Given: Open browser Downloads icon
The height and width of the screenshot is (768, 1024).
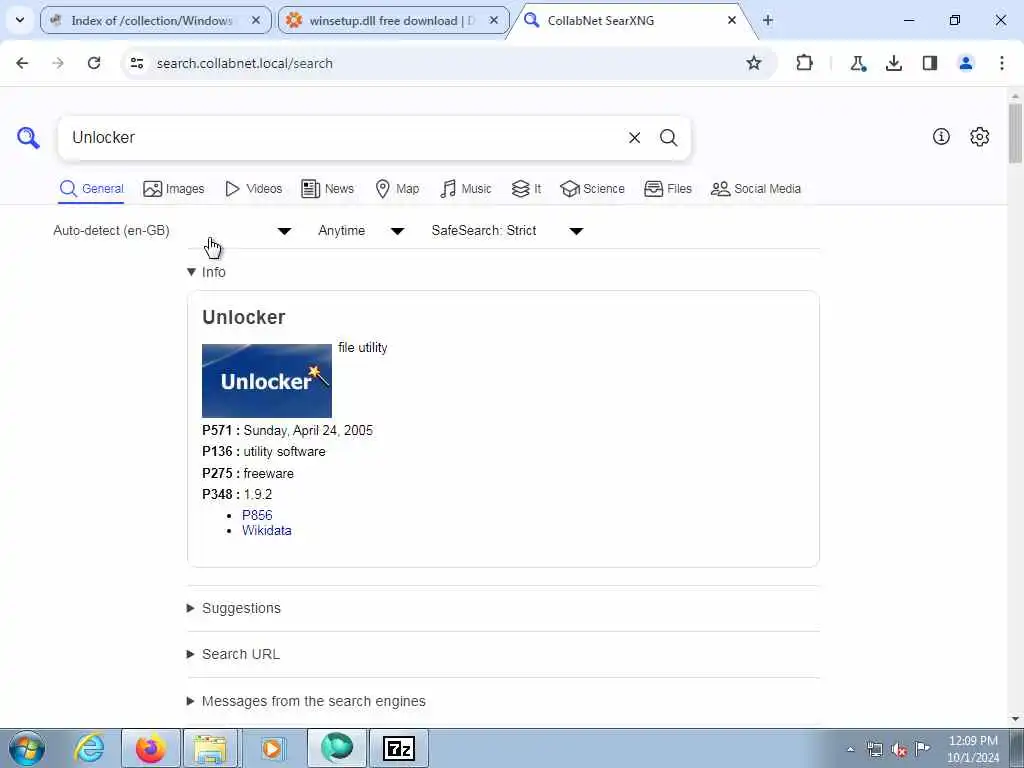Looking at the screenshot, I should tap(893, 63).
